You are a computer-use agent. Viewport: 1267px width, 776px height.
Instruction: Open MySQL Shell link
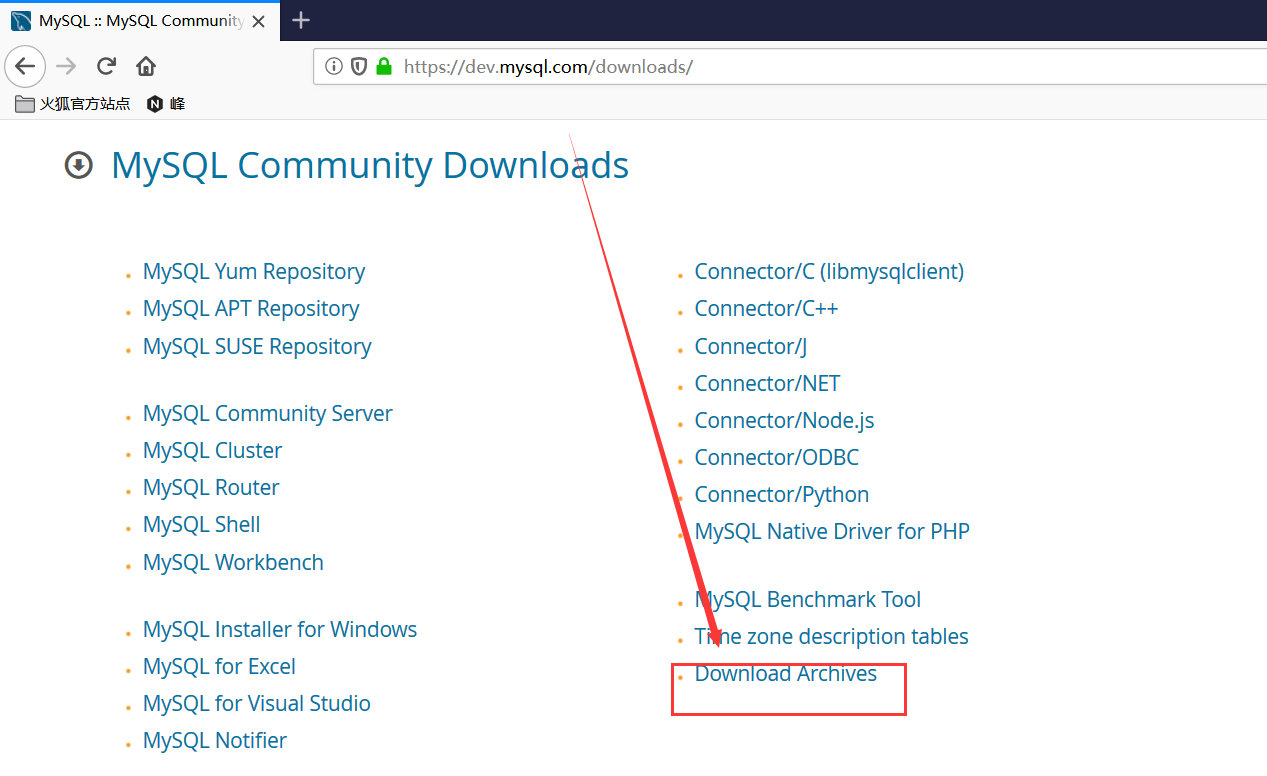click(202, 524)
